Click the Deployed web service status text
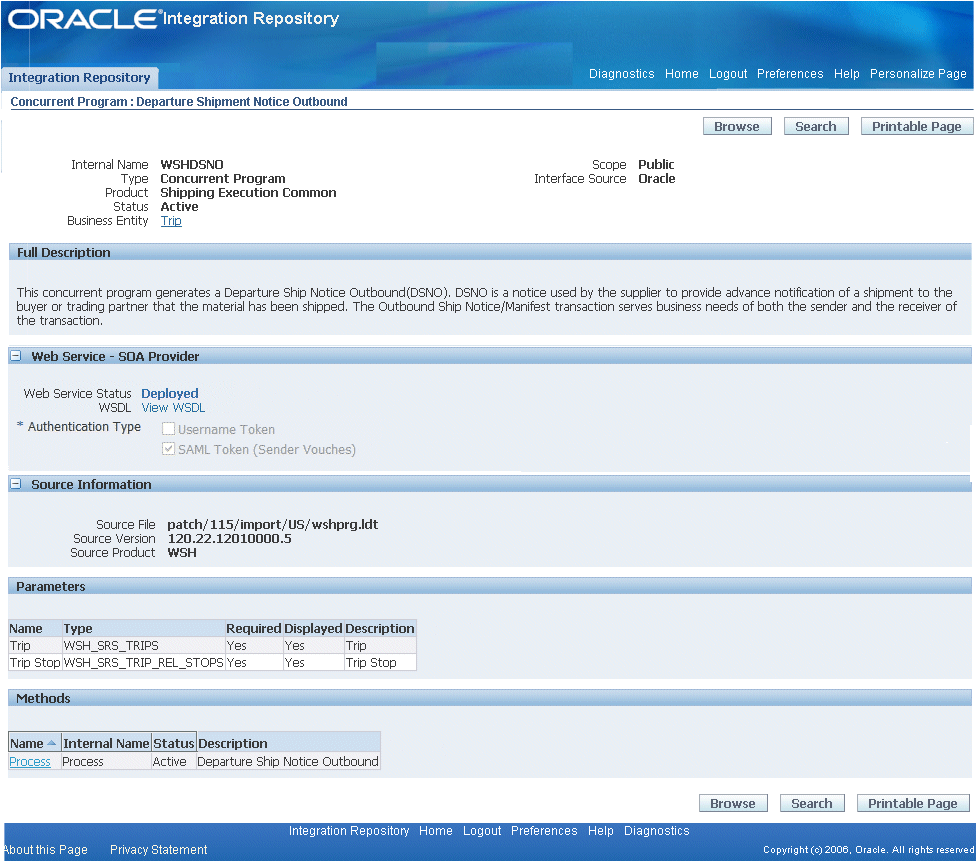Viewport: 976px width, 862px height. click(170, 393)
